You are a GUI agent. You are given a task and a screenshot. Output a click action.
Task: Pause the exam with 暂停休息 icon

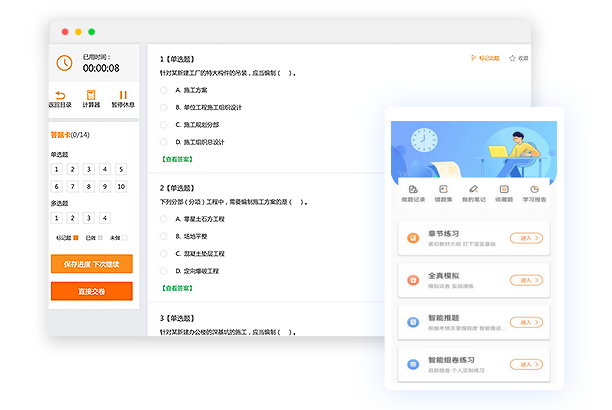[123, 95]
